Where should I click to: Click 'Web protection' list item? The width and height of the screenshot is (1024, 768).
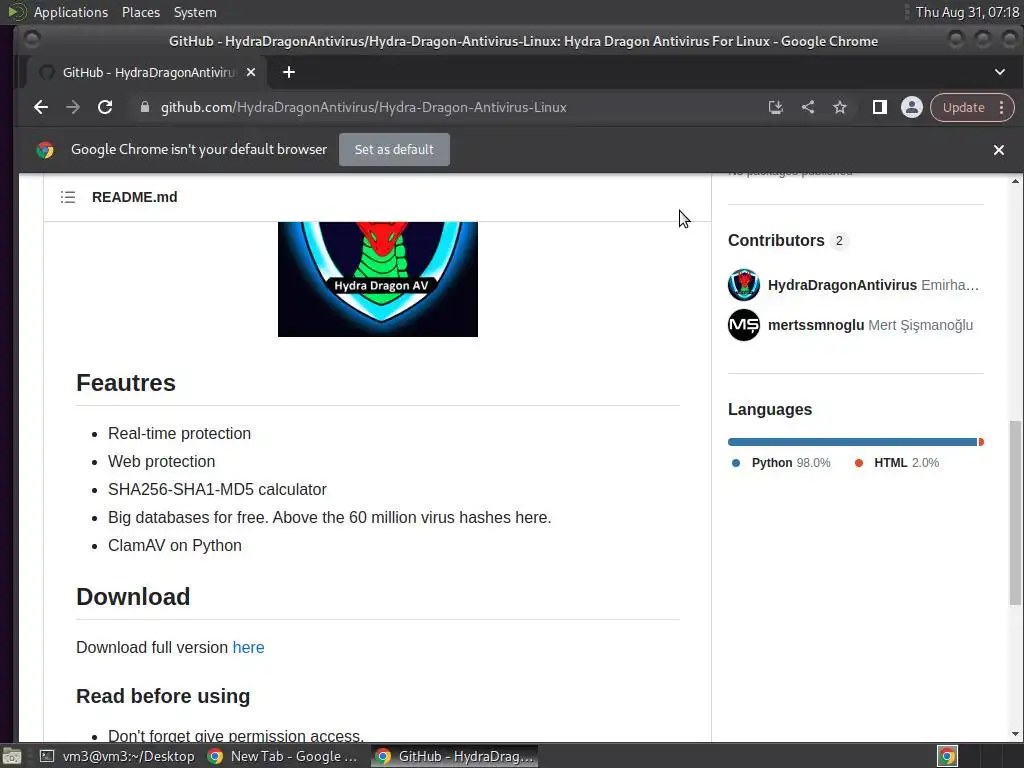tap(161, 462)
